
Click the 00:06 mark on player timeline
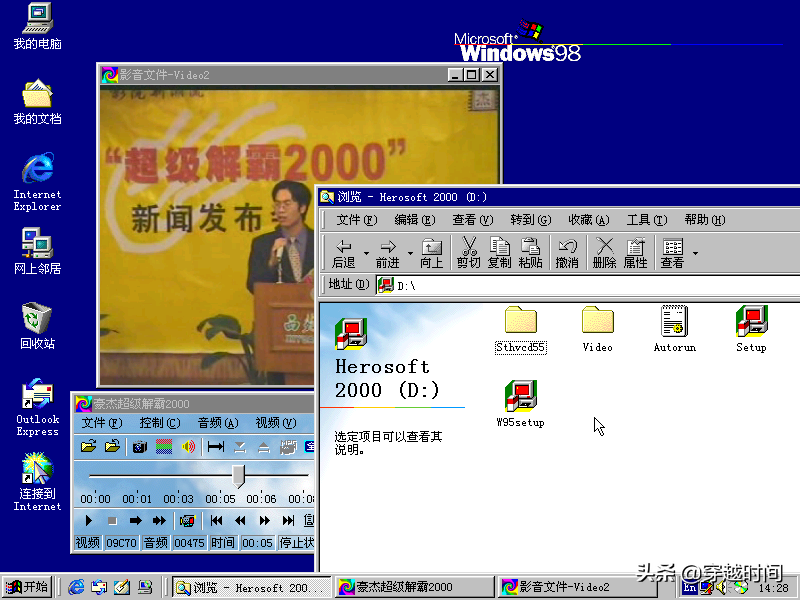(261, 498)
